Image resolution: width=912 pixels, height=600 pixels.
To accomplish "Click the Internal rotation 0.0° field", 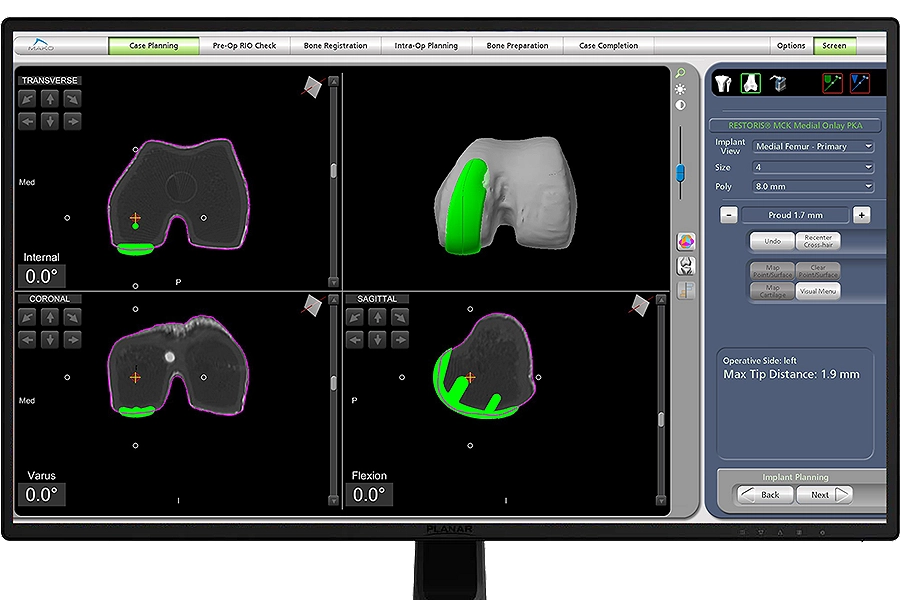I will click(42, 276).
